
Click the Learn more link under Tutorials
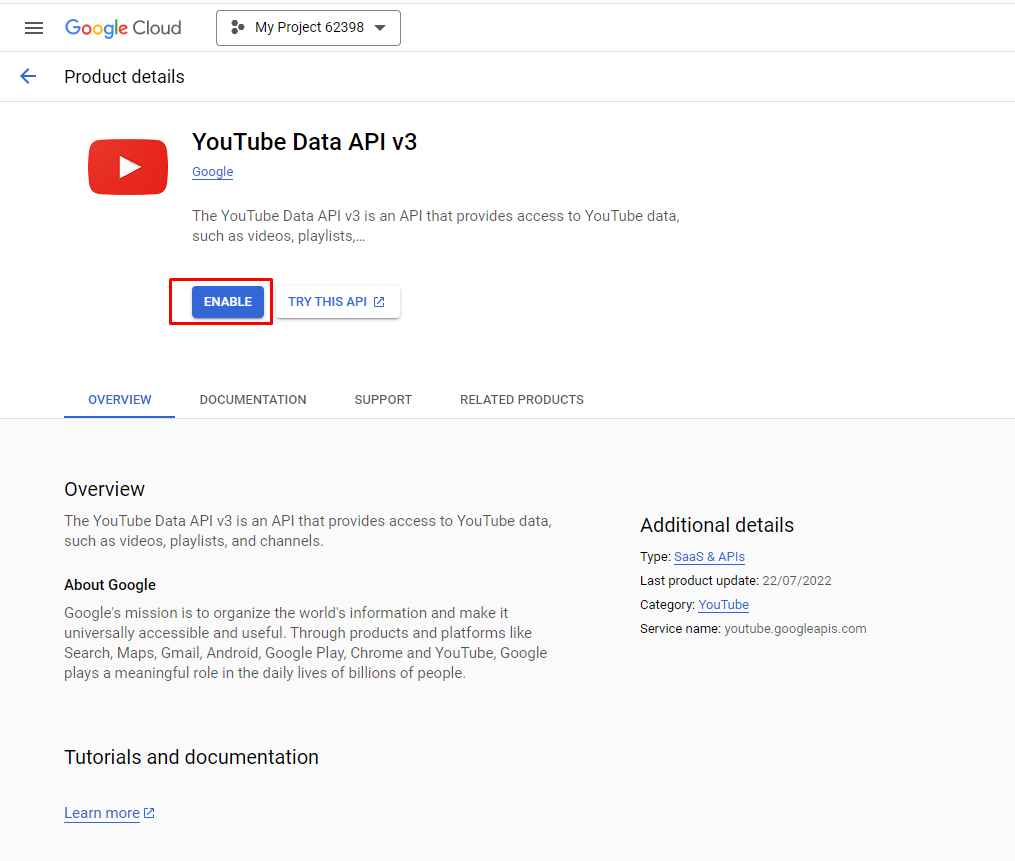pyautogui.click(x=100, y=812)
